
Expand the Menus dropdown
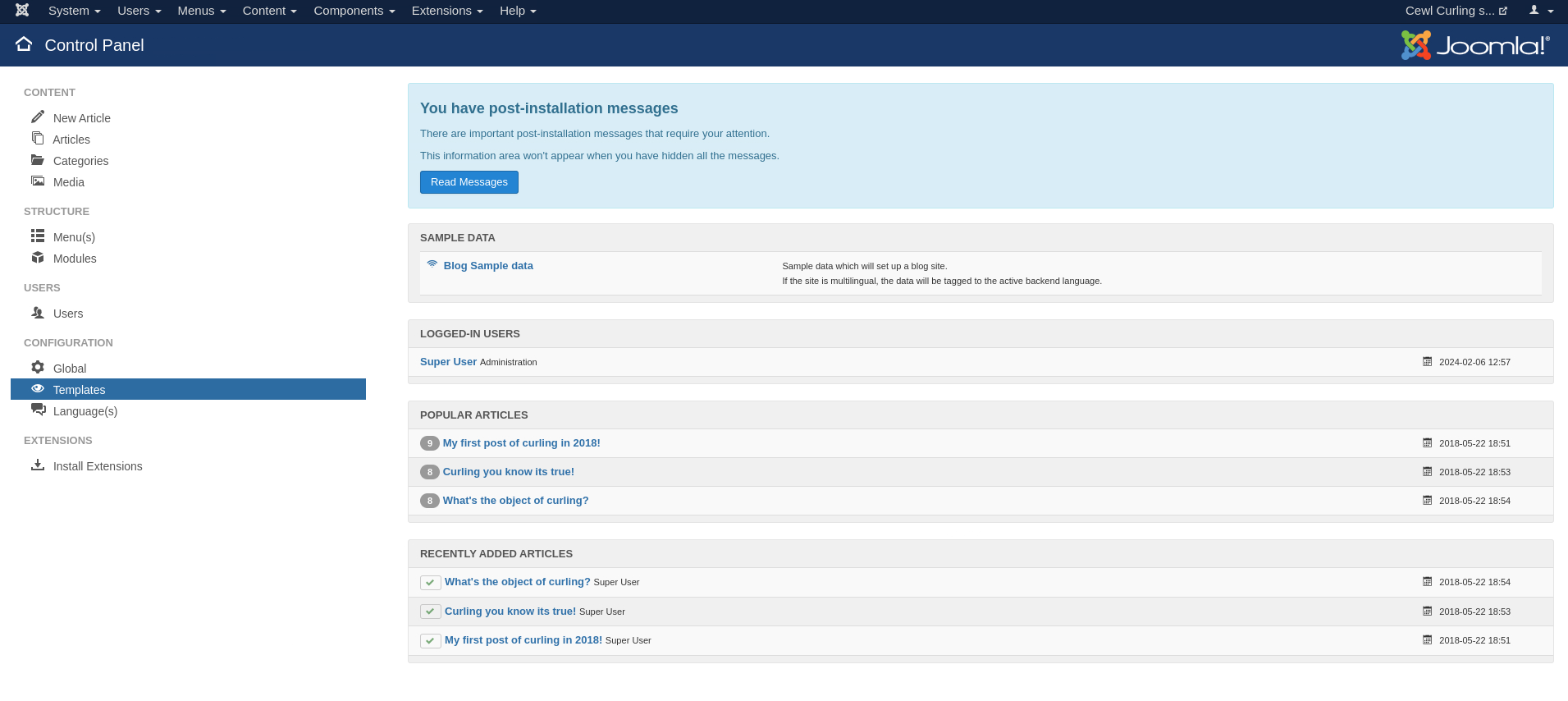(202, 11)
